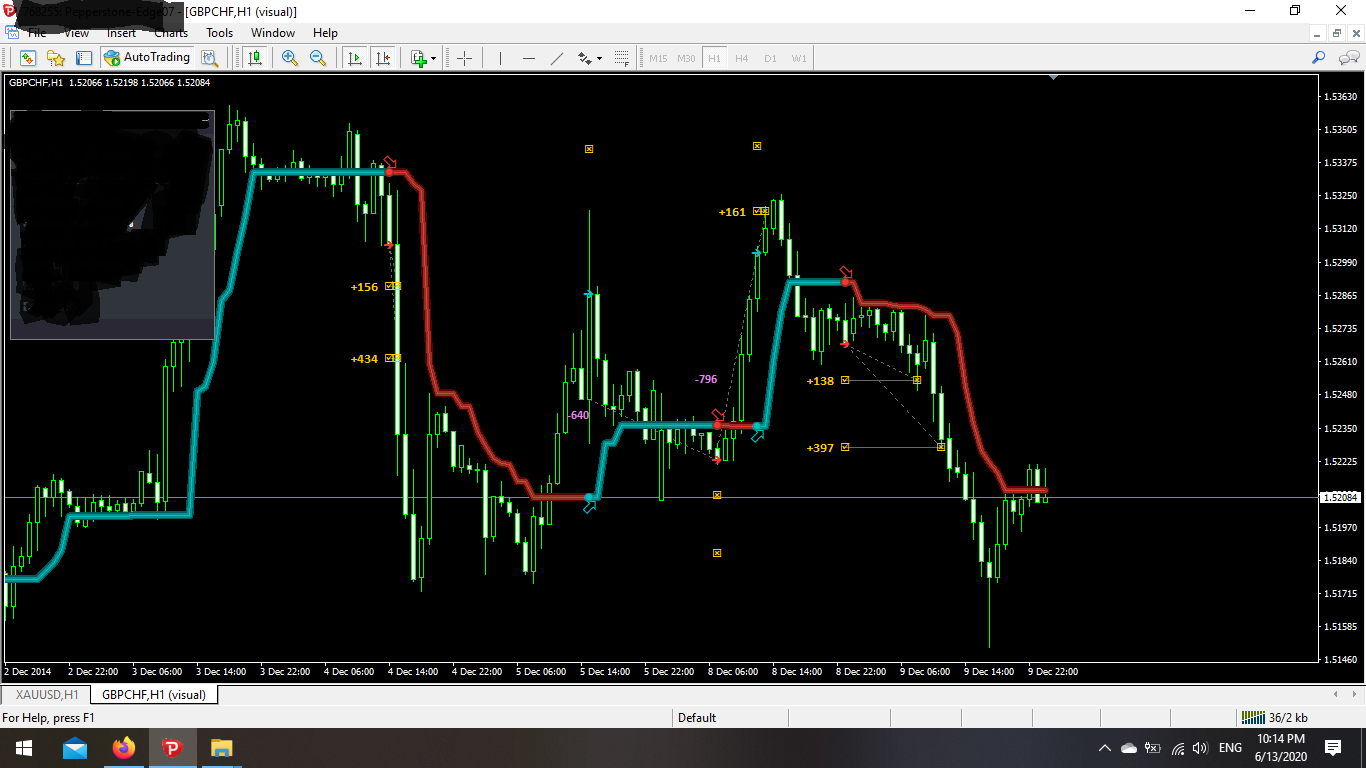This screenshot has height=768, width=1366.
Task: Switch timeframe to M15
Action: tap(658, 58)
